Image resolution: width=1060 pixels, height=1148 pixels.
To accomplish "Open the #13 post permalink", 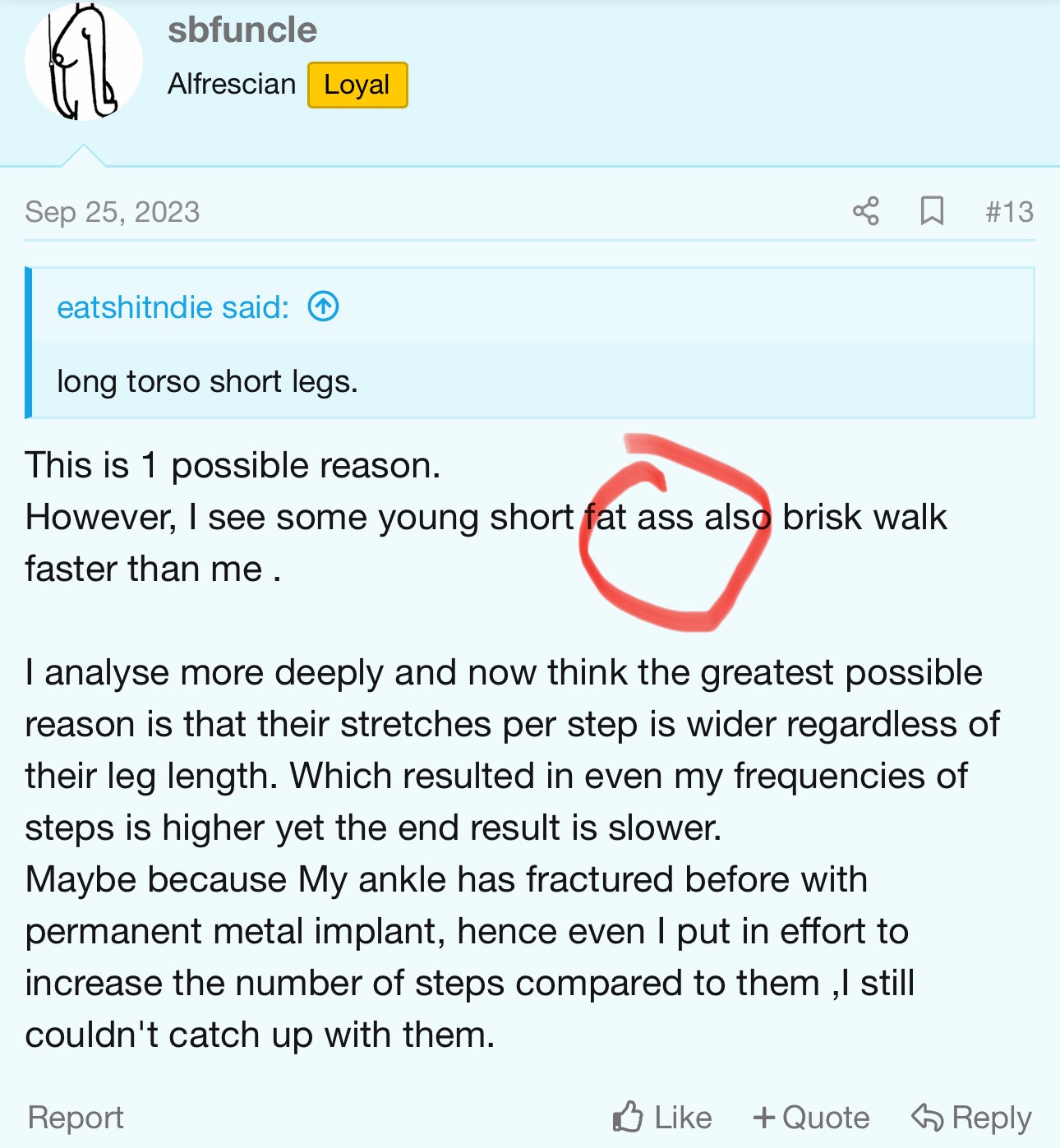I will pos(1009,212).
